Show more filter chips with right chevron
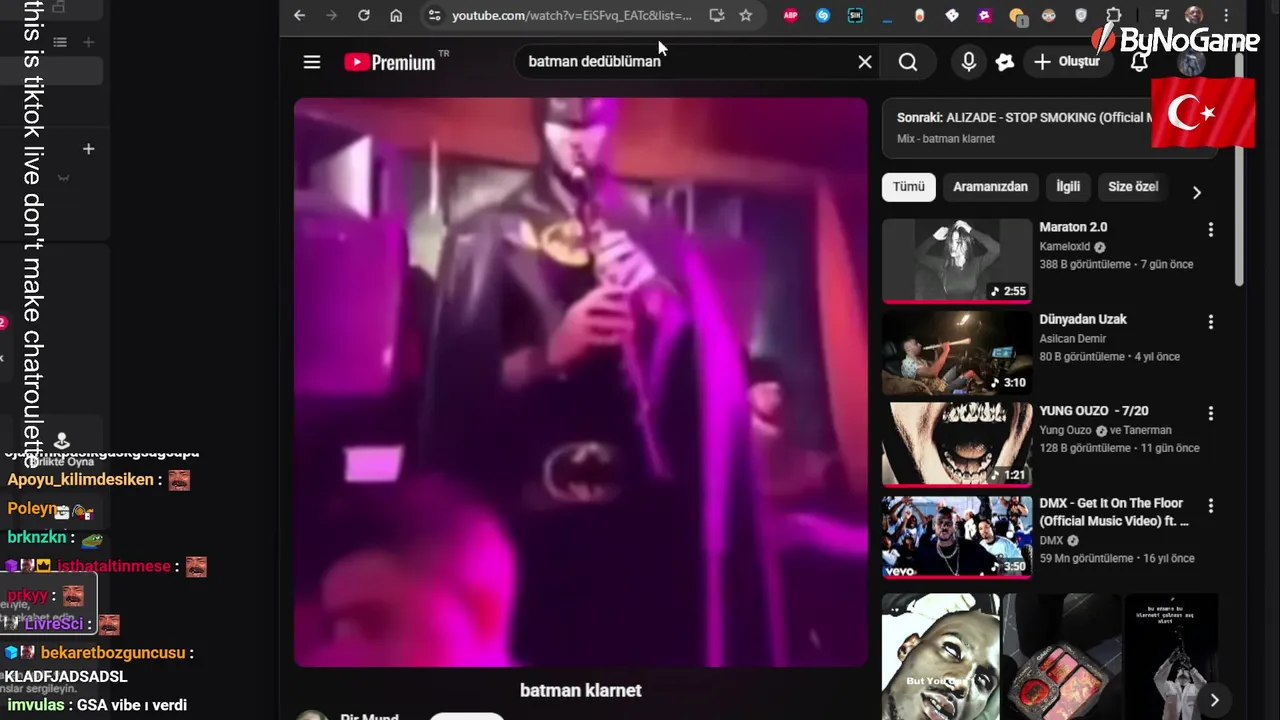The height and width of the screenshot is (720, 1280). (x=1196, y=192)
